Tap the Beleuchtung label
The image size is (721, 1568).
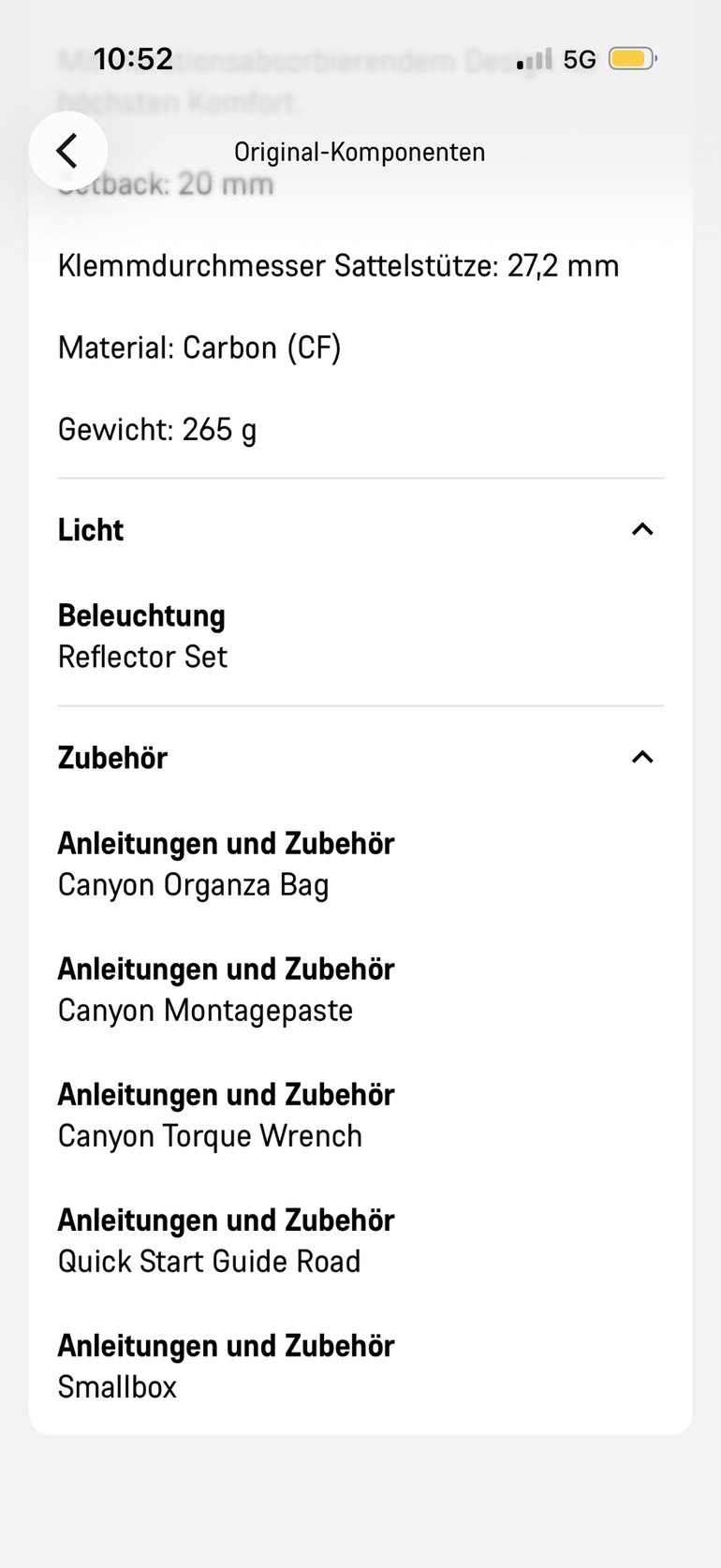click(141, 615)
